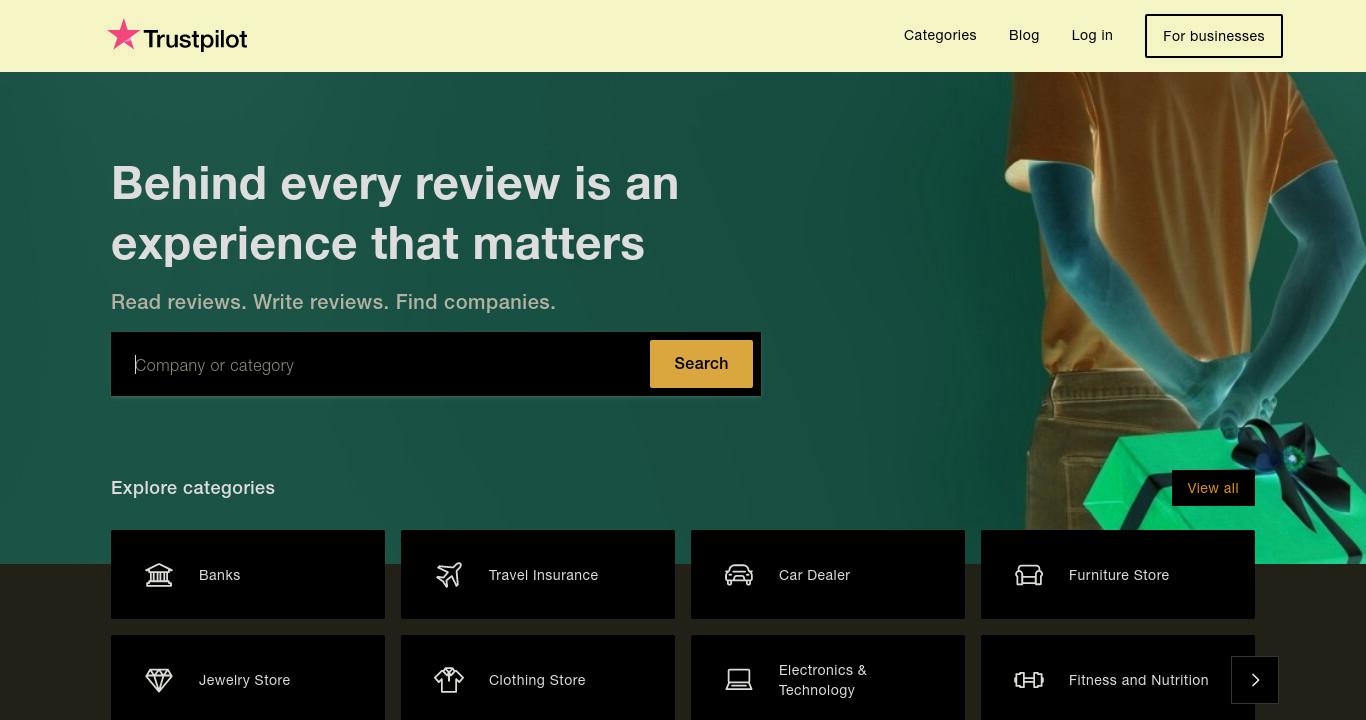Click the Jewelry Store diamond icon
Viewport: 1366px width, 720px height.
[x=159, y=680]
